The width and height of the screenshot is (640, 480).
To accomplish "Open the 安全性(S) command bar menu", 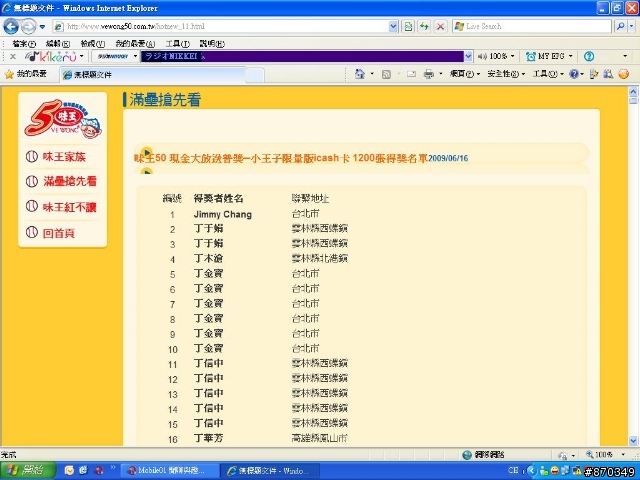I will click(506, 74).
